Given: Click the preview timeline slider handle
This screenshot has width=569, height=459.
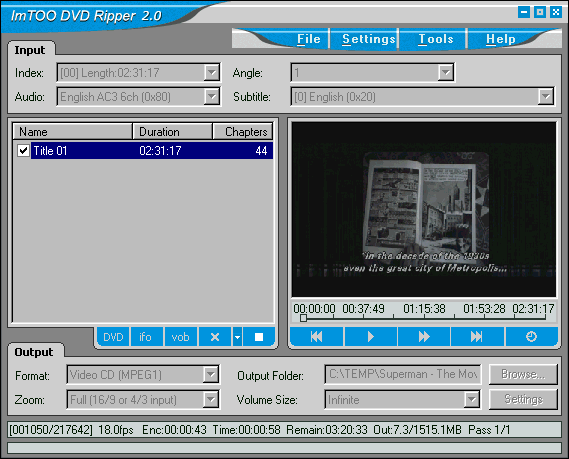Looking at the screenshot, I should click(303, 318).
